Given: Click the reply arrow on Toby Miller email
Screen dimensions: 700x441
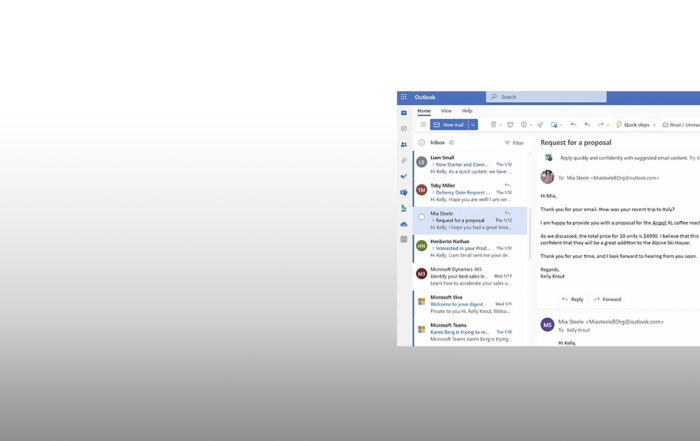Looking at the screenshot, I should point(508,185).
